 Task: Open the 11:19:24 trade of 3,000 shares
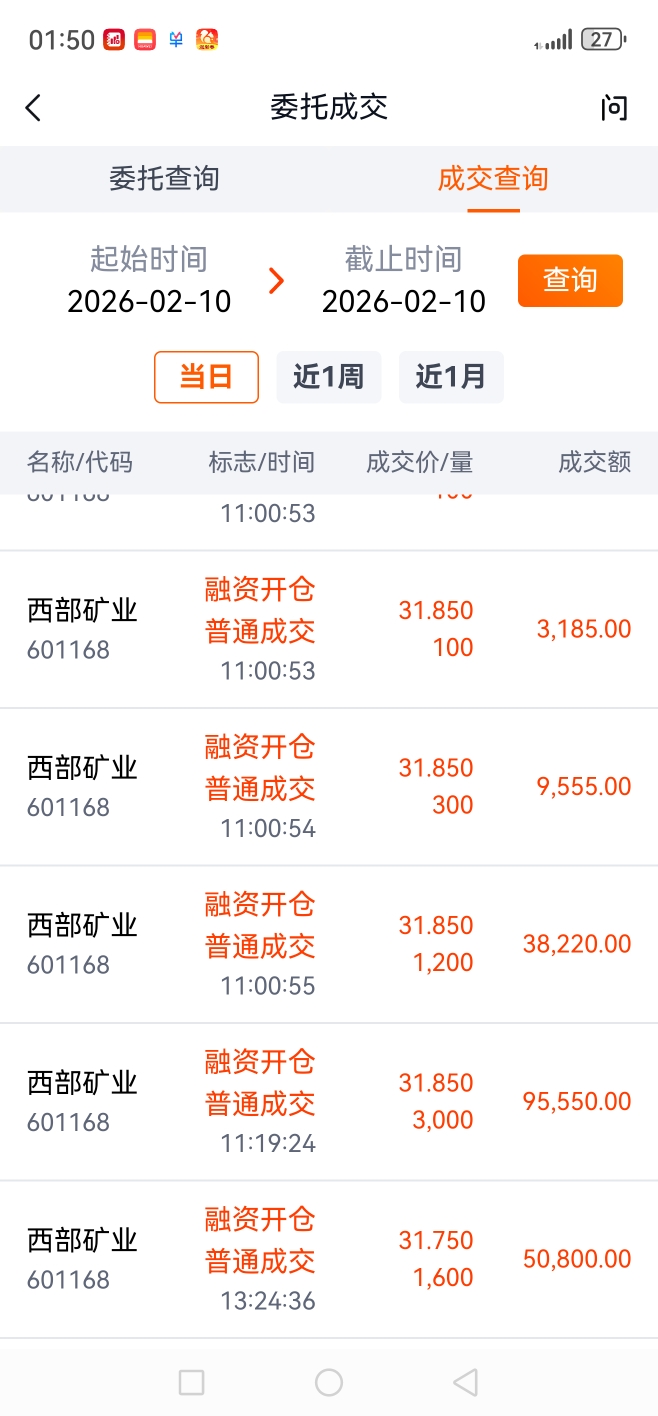click(x=329, y=1101)
